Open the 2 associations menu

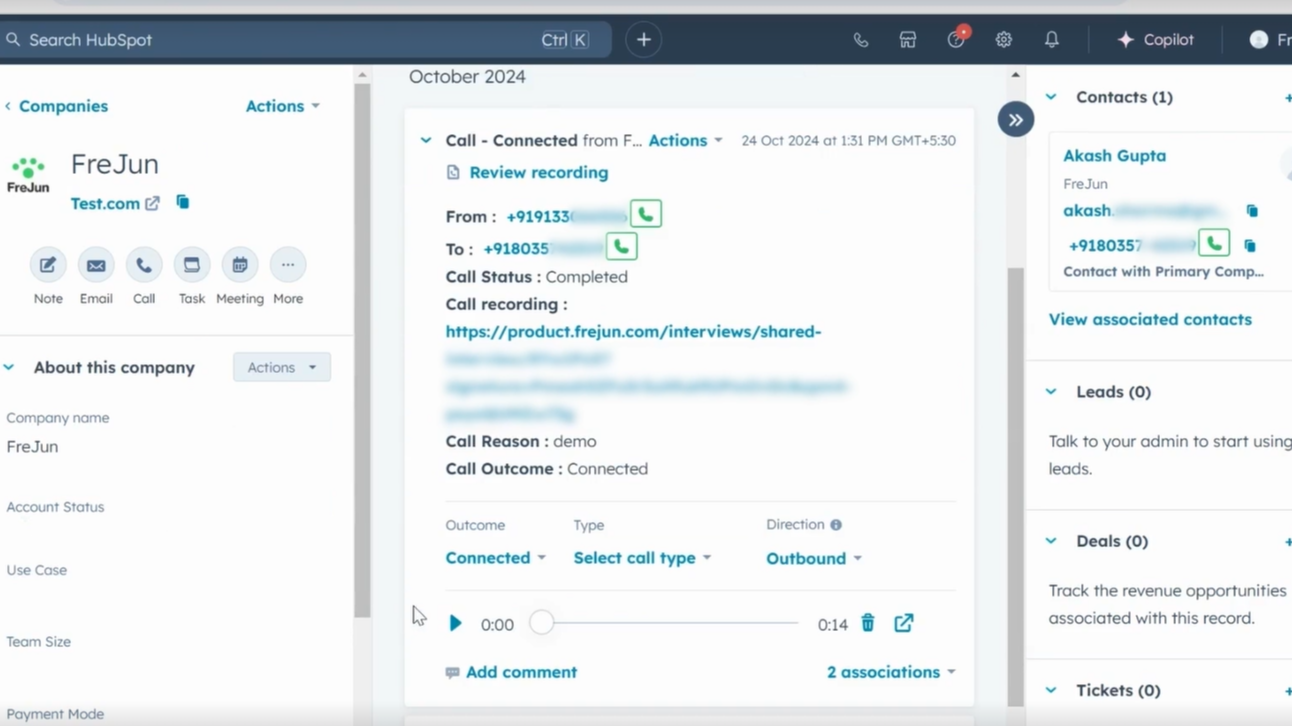click(890, 672)
